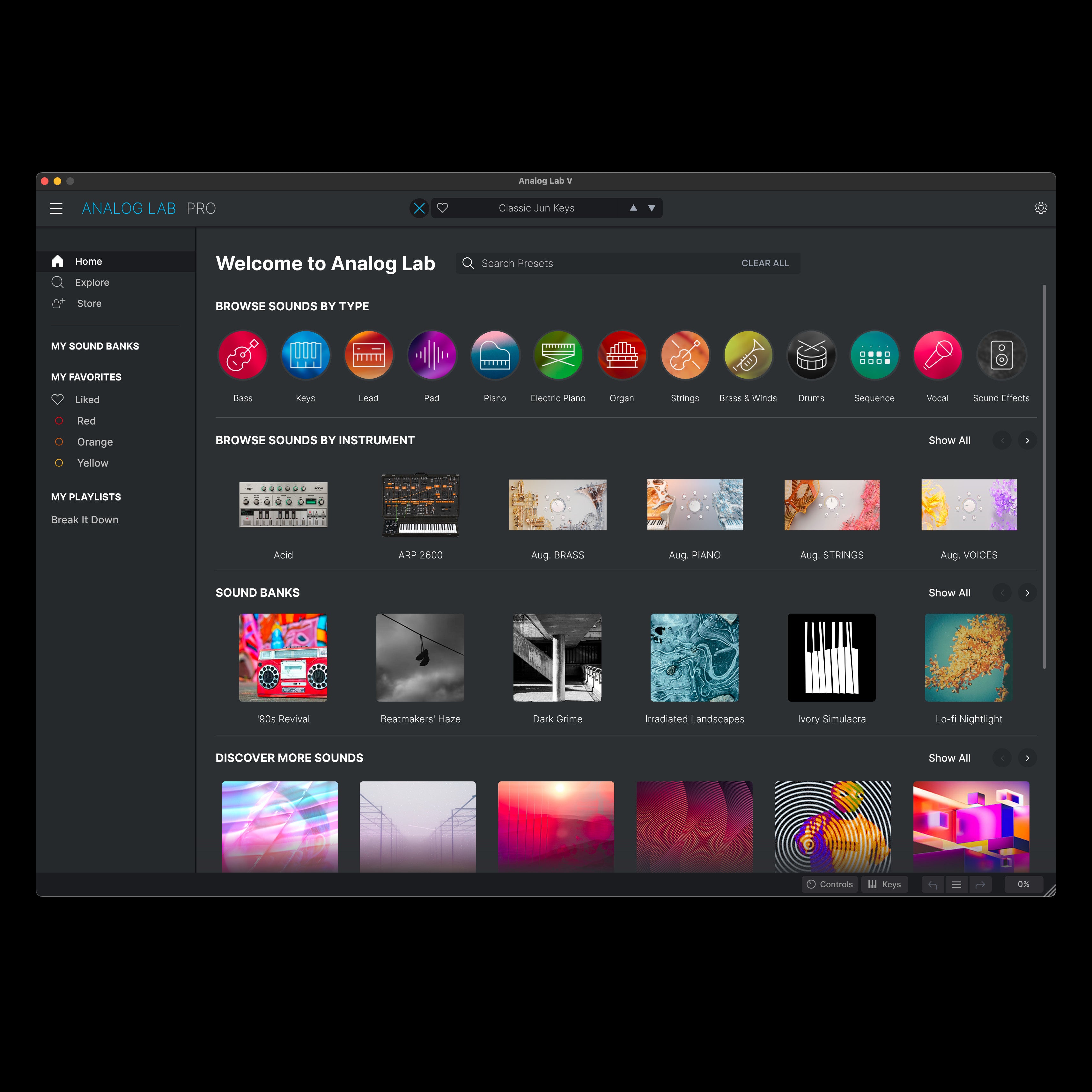Select the Red favorites tag

(116, 421)
